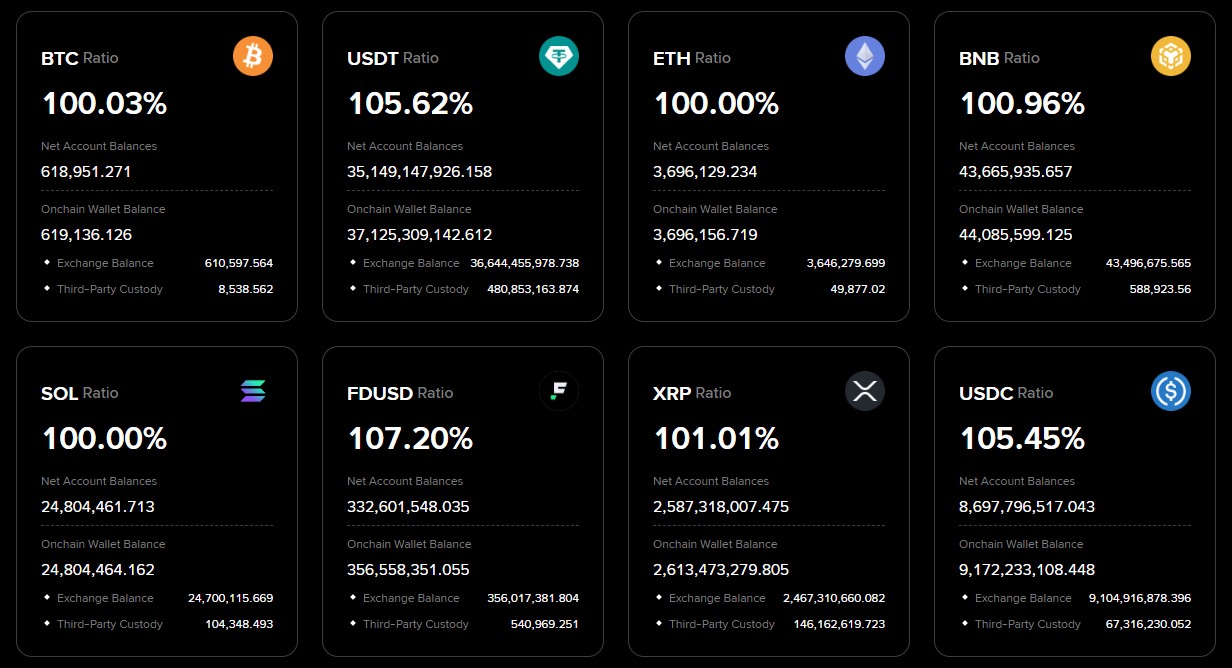Click the Solana gradient logo icon
The image size is (1232, 668).
click(x=253, y=392)
